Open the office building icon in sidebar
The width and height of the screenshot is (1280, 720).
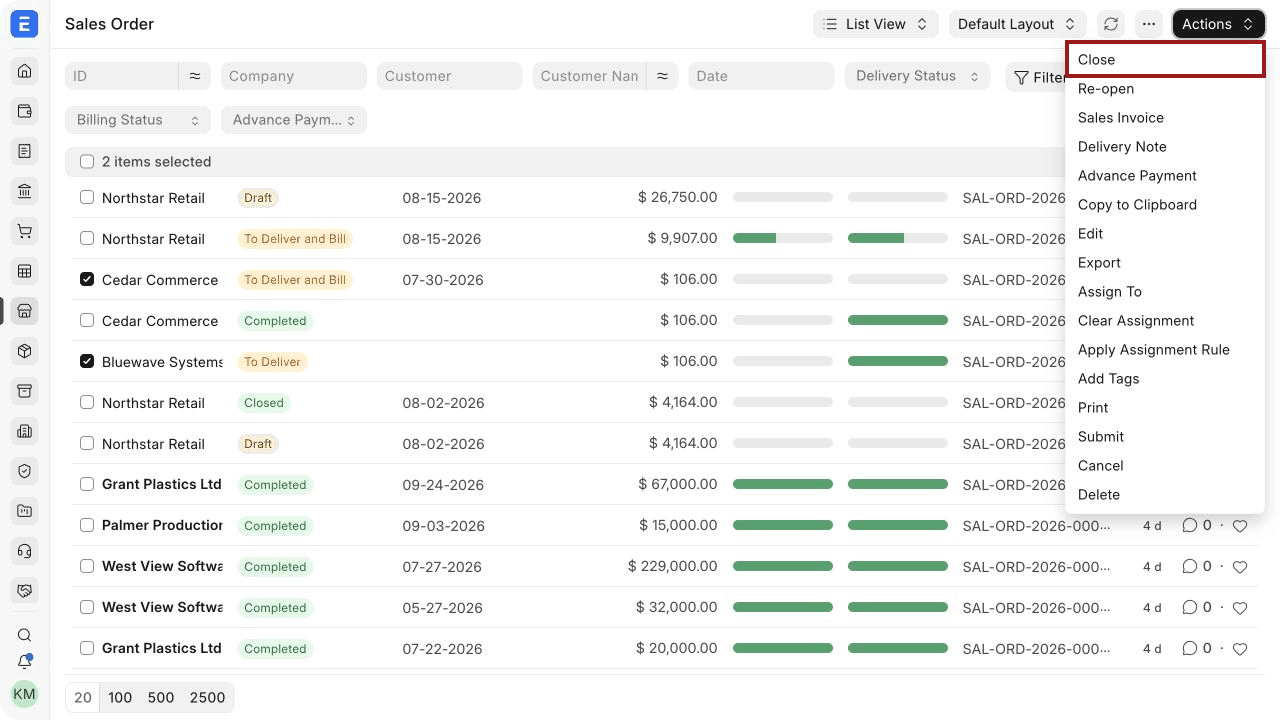click(x=25, y=430)
